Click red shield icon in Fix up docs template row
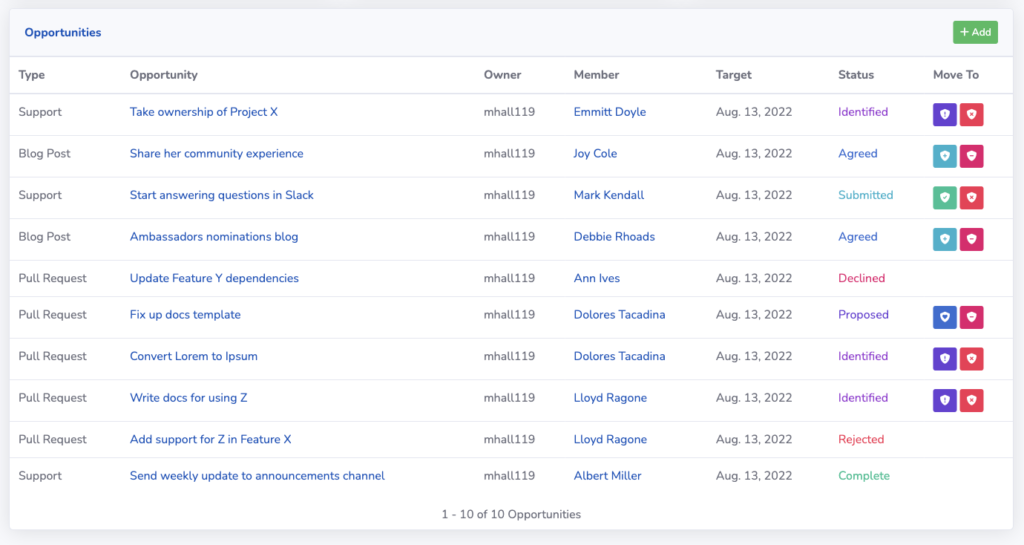Image resolution: width=1024 pixels, height=545 pixels. click(971, 317)
